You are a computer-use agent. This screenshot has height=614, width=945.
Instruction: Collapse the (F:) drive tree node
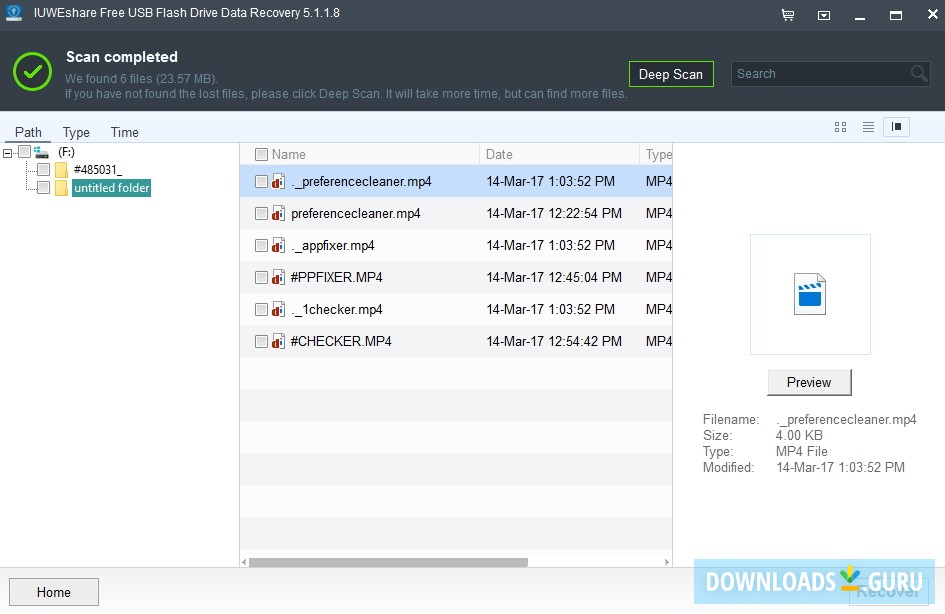pyautogui.click(x=7, y=151)
